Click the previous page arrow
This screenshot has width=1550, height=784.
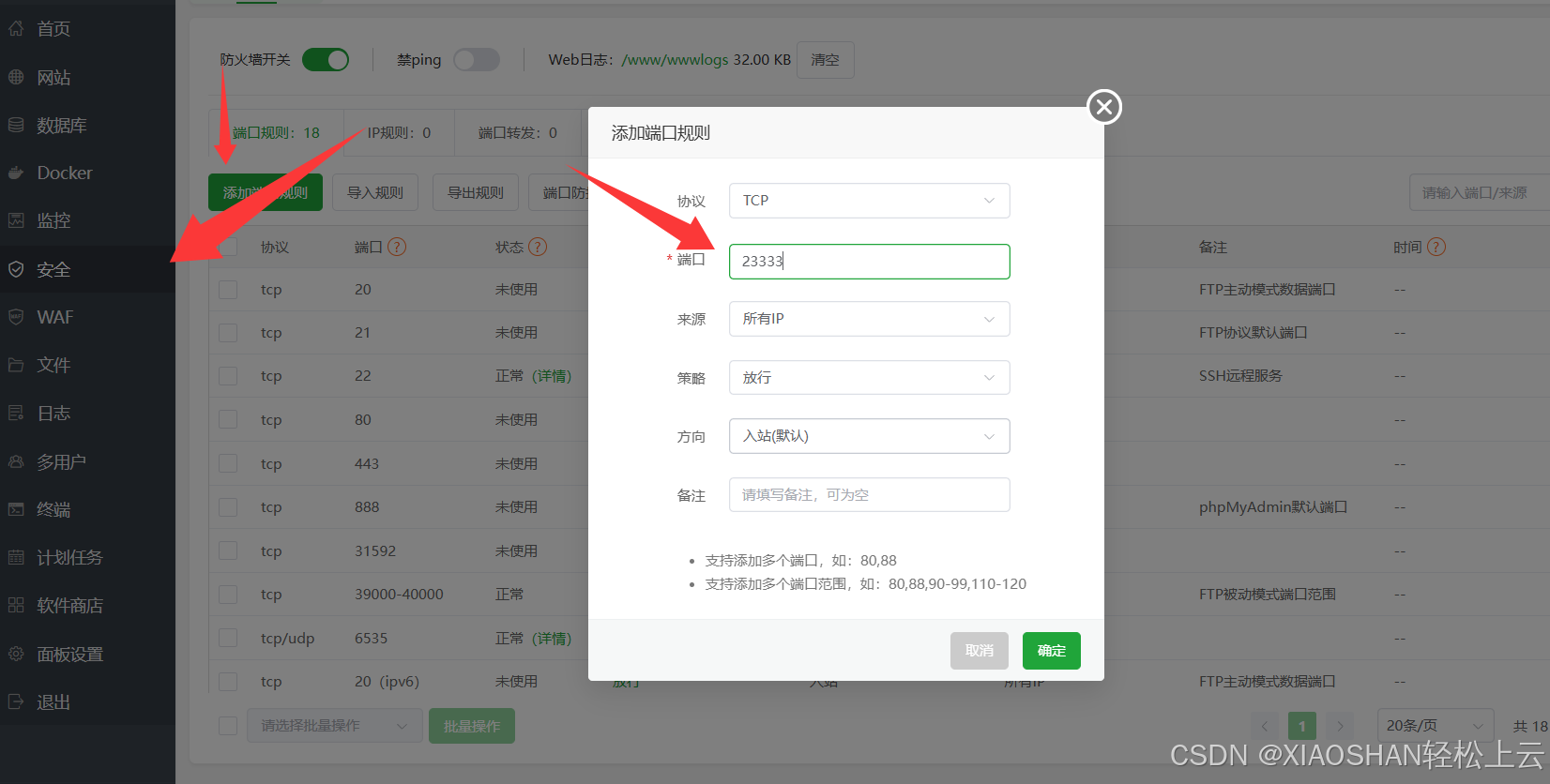[1264, 726]
